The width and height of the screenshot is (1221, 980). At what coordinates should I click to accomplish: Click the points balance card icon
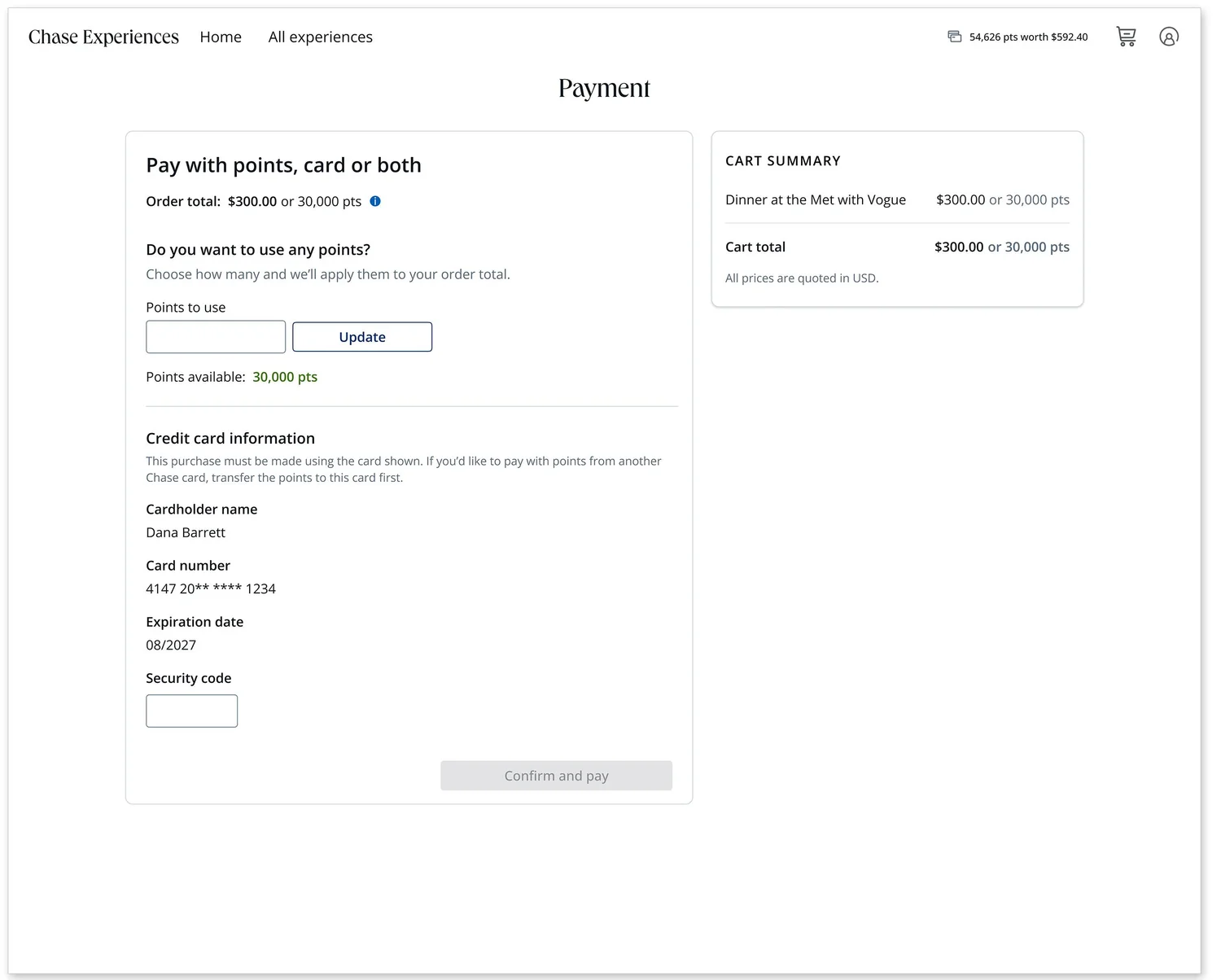tap(955, 37)
